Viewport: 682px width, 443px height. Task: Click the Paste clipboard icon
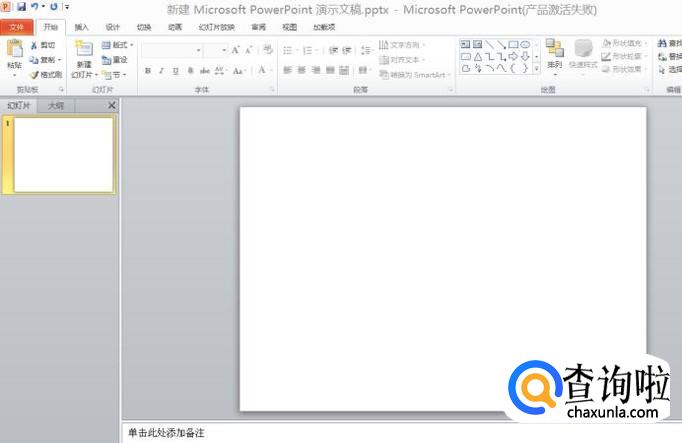point(15,49)
